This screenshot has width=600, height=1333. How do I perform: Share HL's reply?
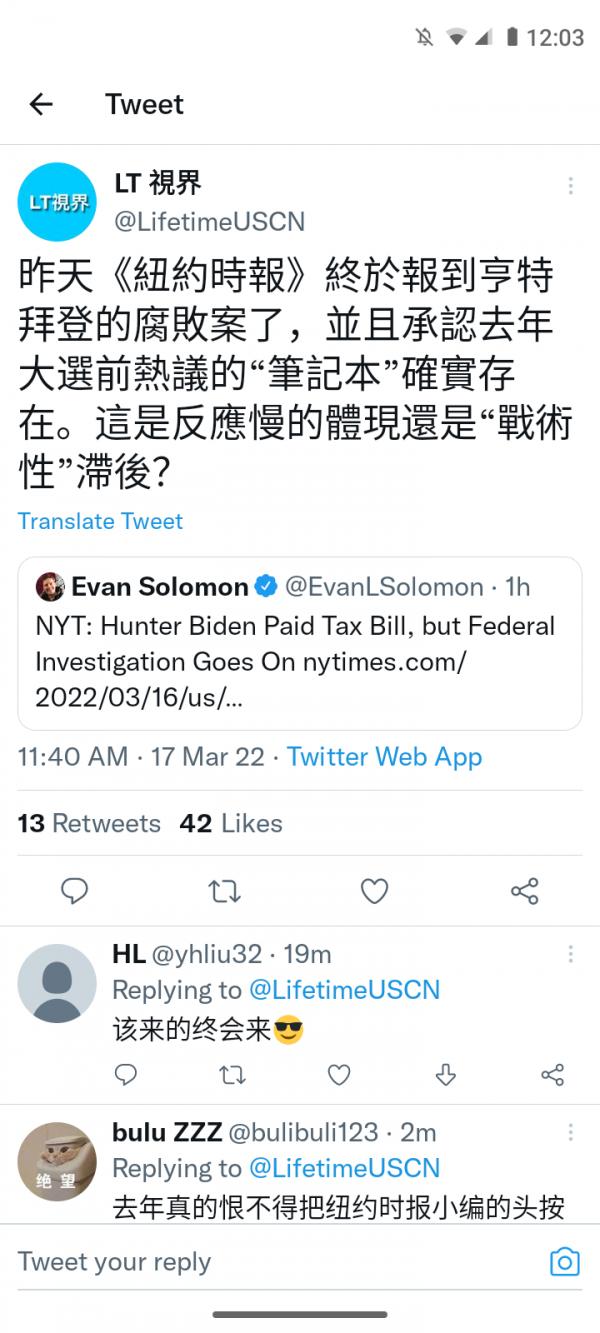click(x=552, y=1075)
